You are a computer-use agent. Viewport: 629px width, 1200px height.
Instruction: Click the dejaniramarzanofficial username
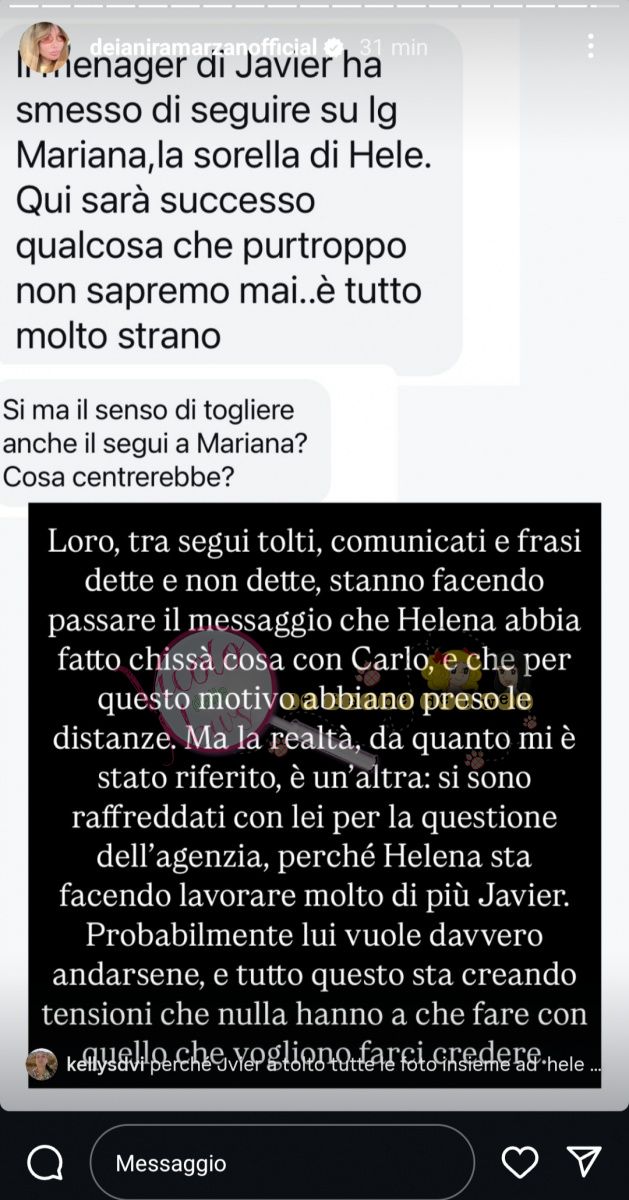coord(204,47)
